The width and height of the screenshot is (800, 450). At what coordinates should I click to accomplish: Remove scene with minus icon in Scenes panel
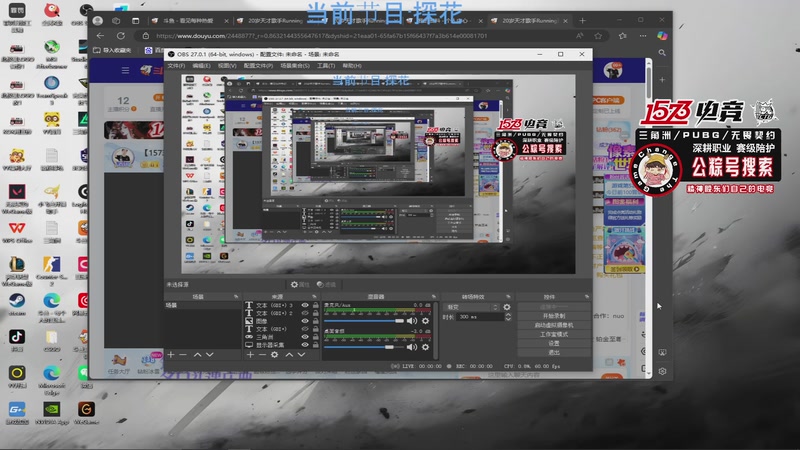point(183,355)
